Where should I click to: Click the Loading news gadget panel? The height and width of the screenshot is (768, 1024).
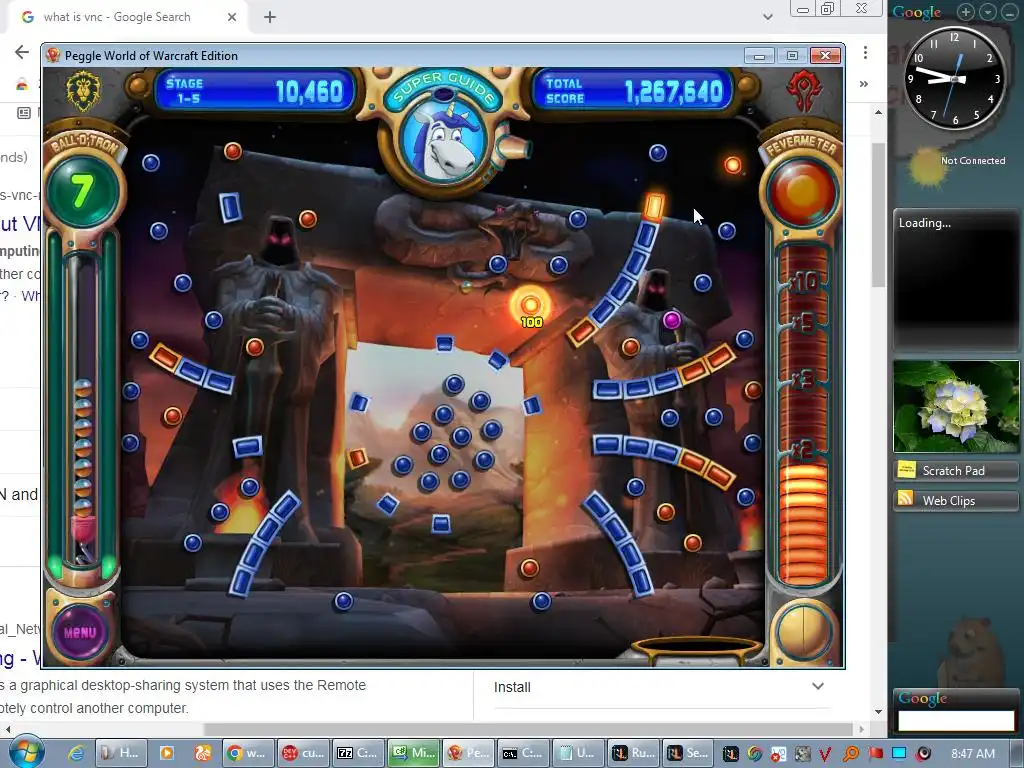[956, 281]
